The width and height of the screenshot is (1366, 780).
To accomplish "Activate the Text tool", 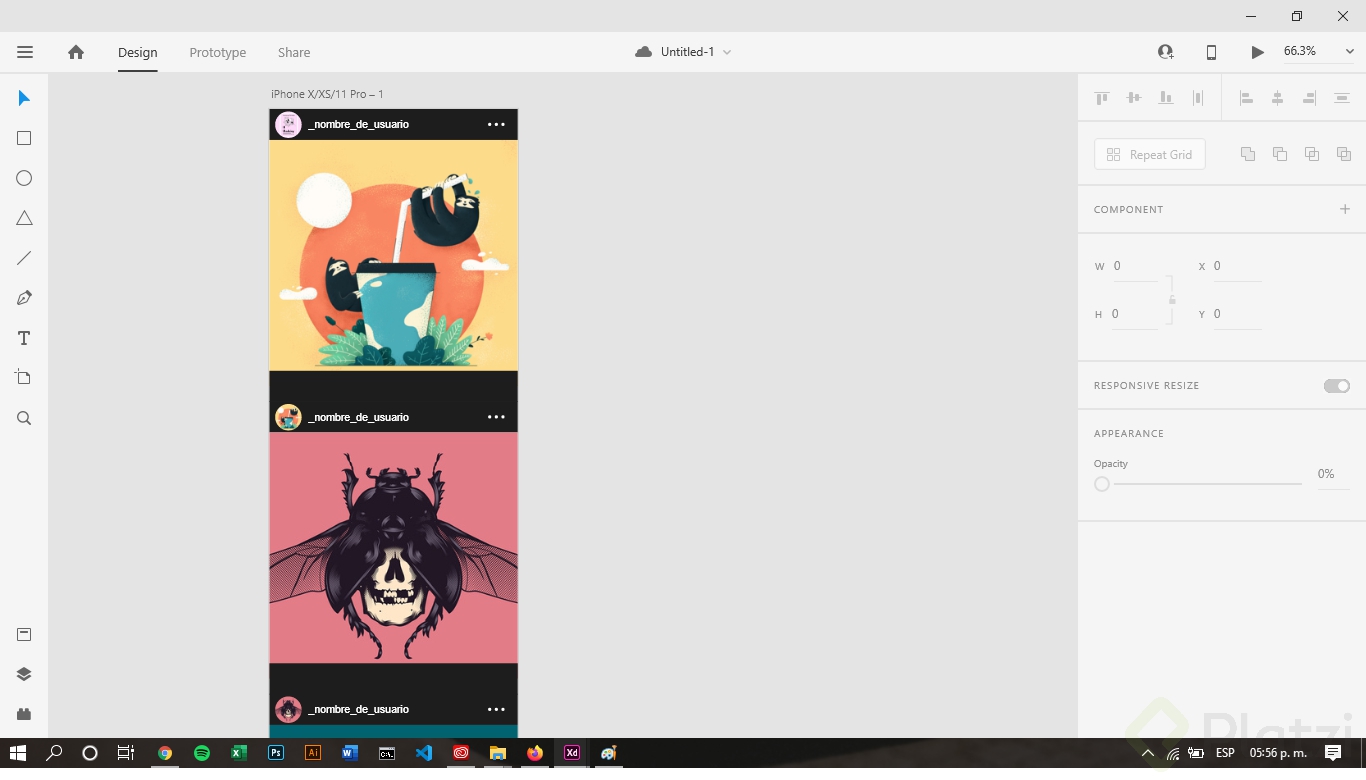I will 23,337.
